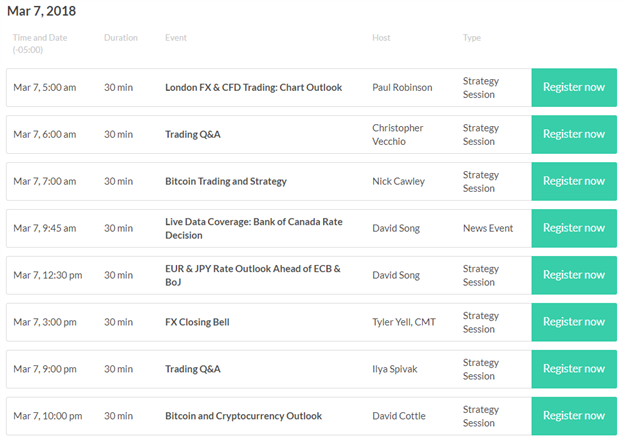Click the Time and Date column header
The height and width of the screenshot is (441, 624).
[40, 43]
